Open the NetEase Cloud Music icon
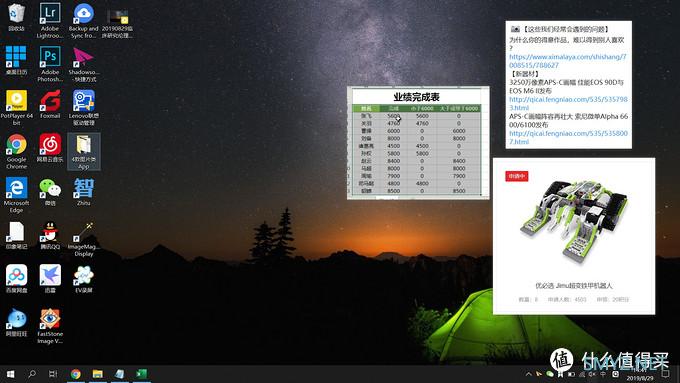 [50, 147]
